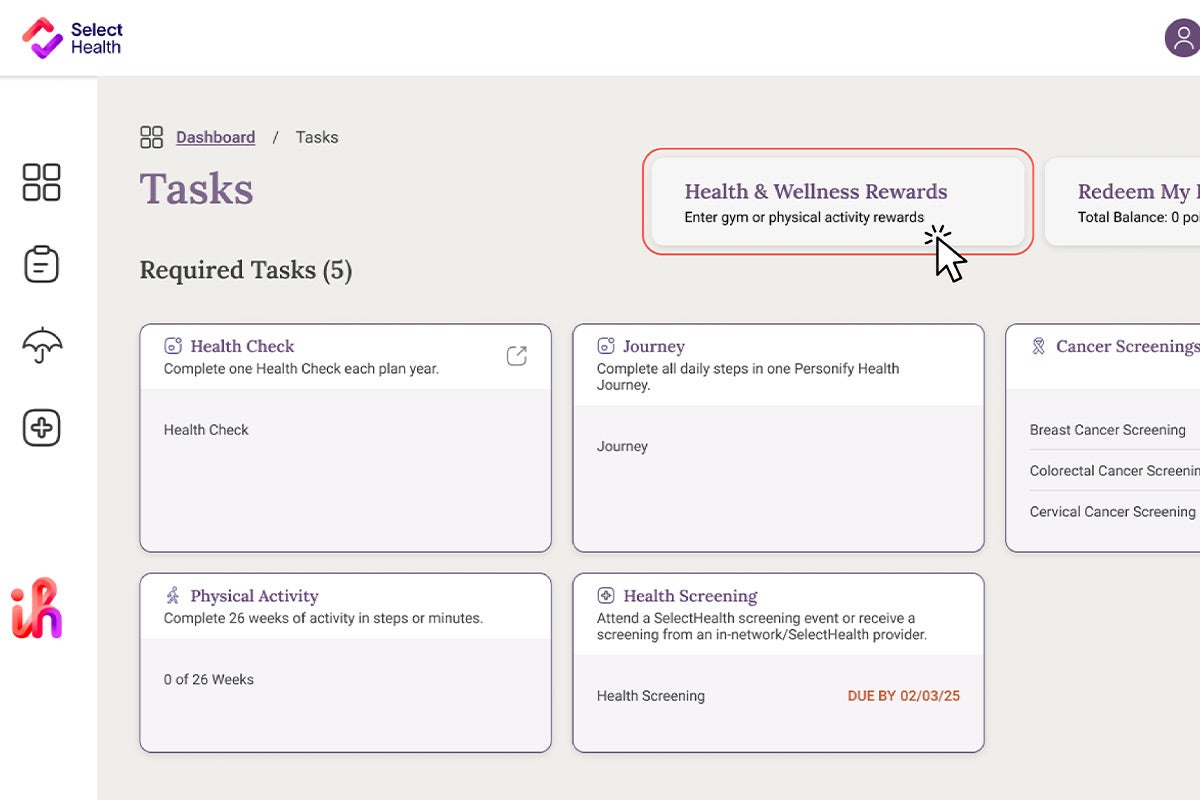The image size is (1200, 800).
Task: Select the Breast Cancer Screening row
Action: (1115, 430)
